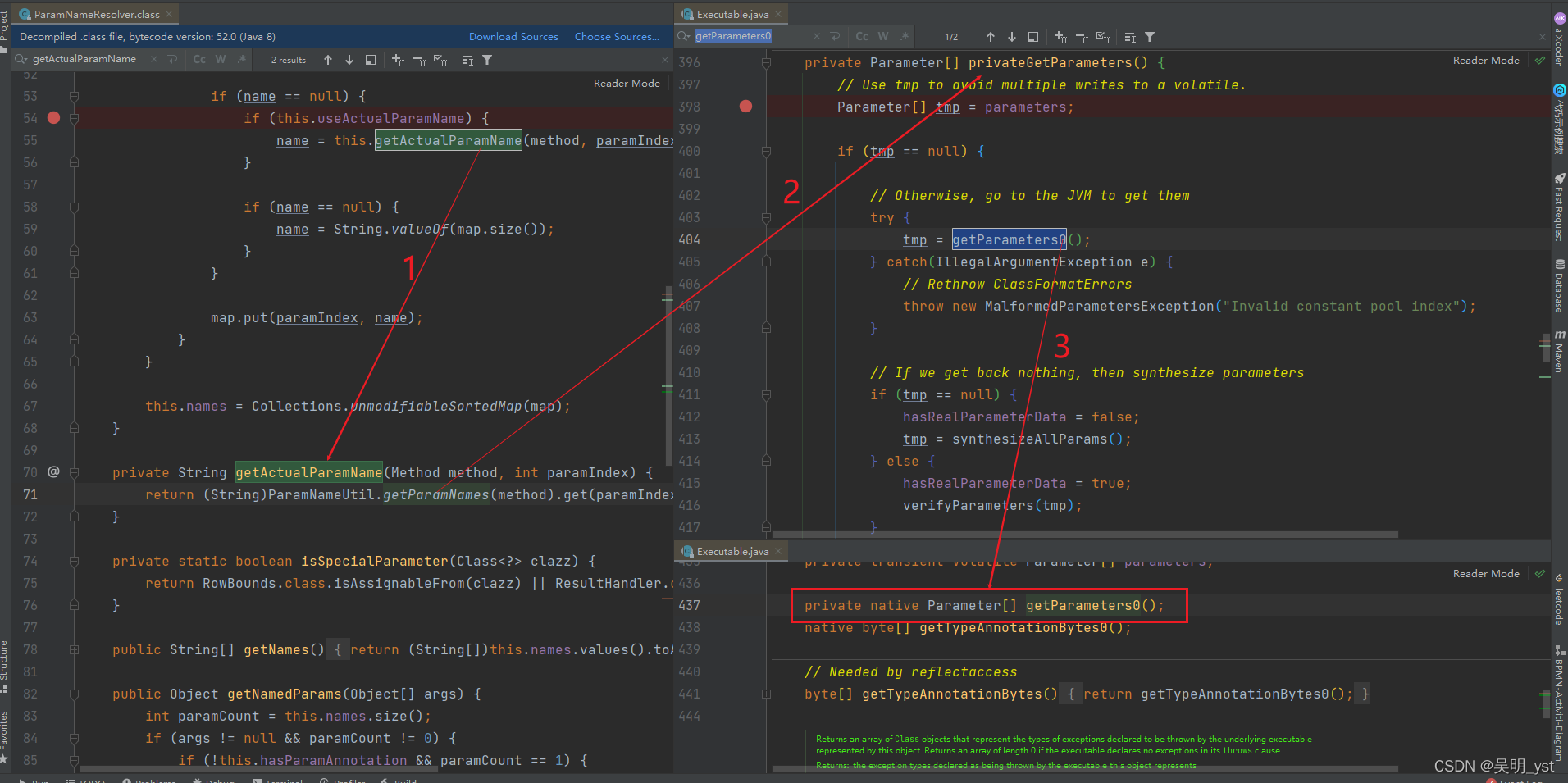Open search history dropdown for getActualParamName

point(22,60)
